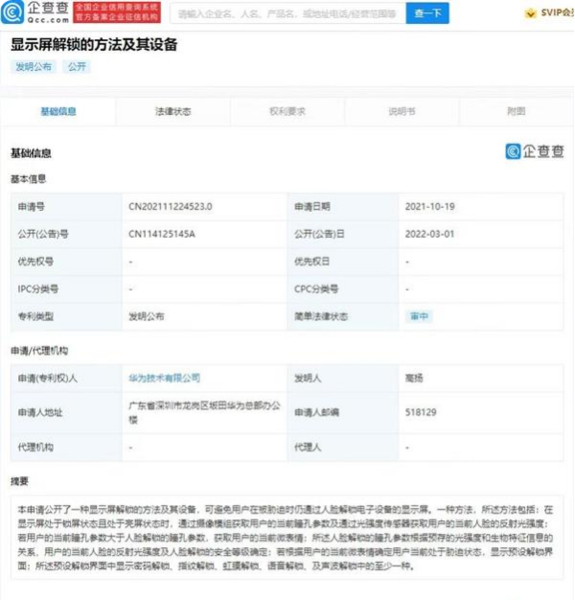Click the 查一下 search button

[x=427, y=14]
